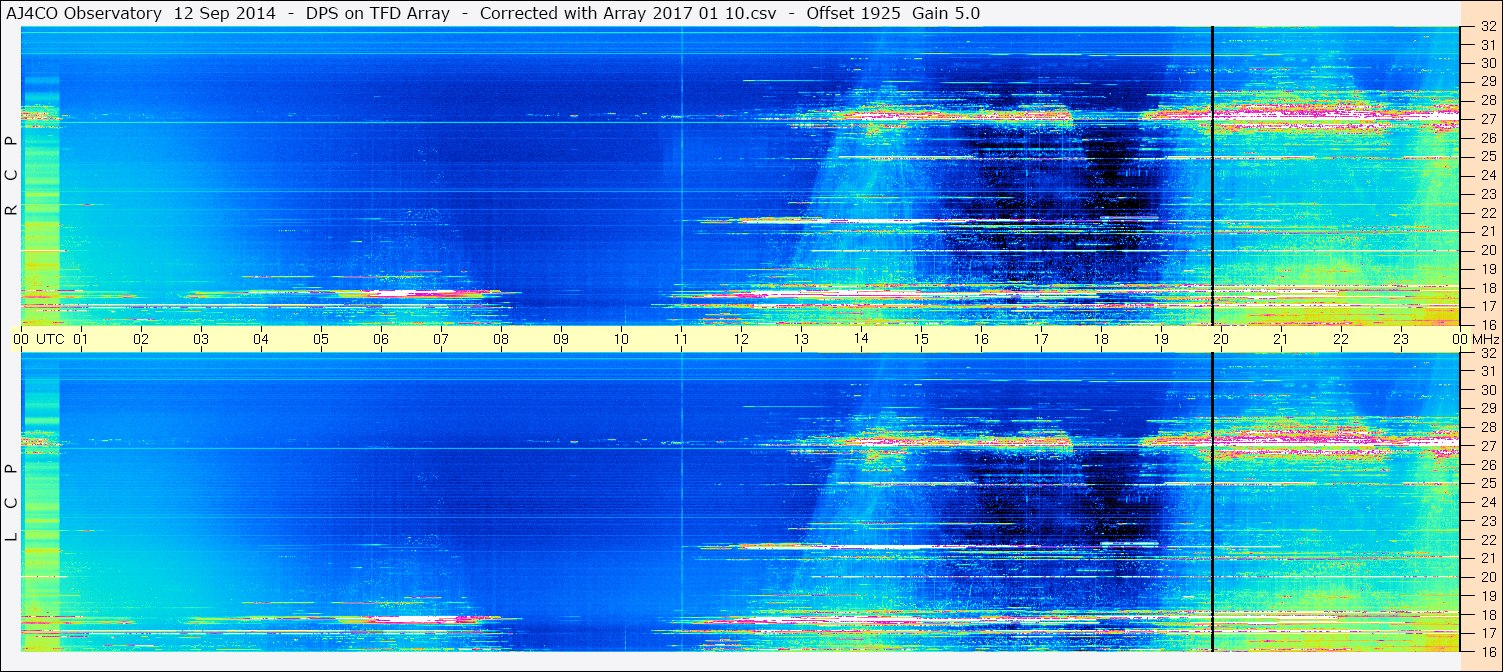Select the 'Offset 1925' header value

tap(854, 13)
